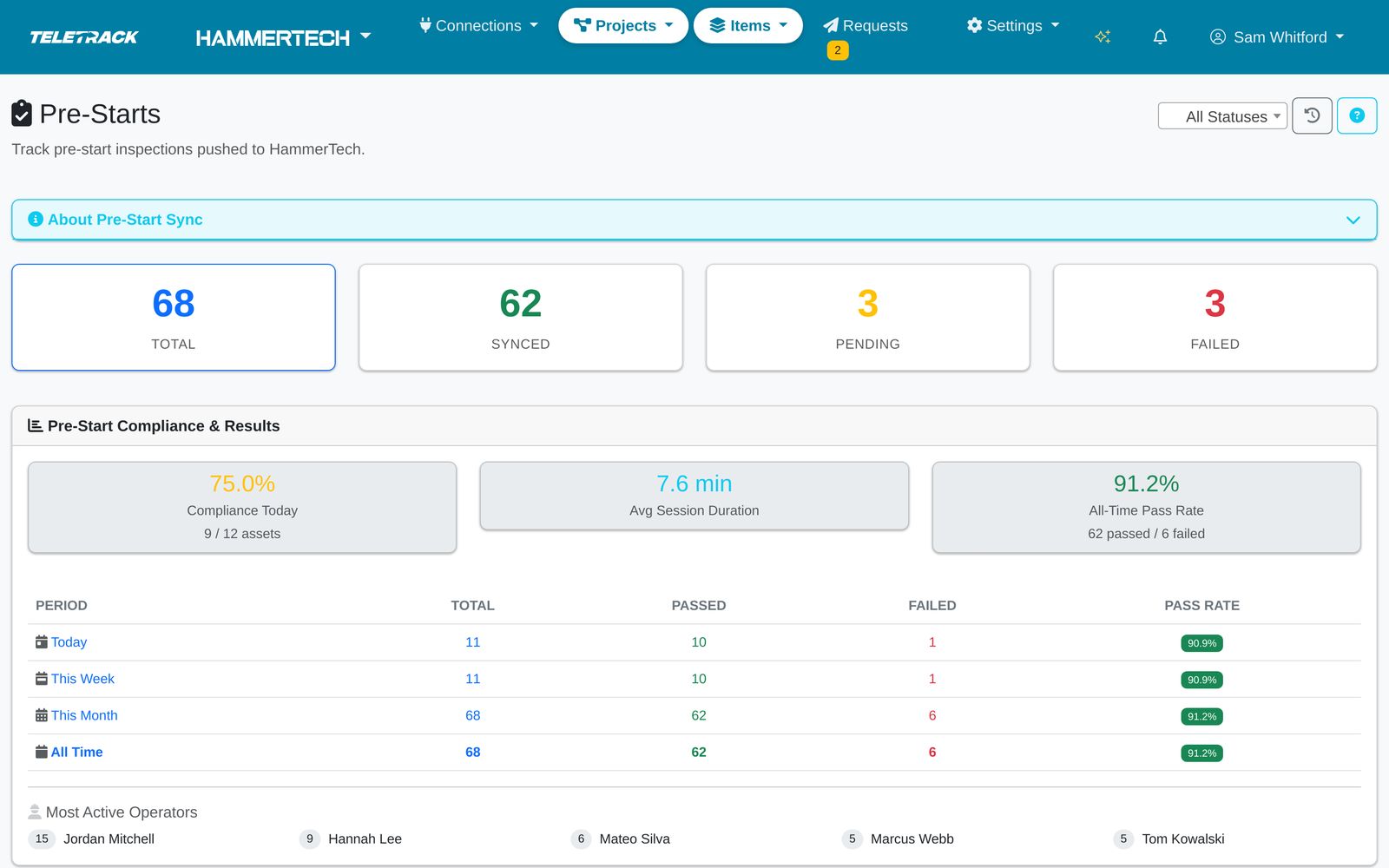
Task: Open the This Week period link
Action: [x=82, y=679]
